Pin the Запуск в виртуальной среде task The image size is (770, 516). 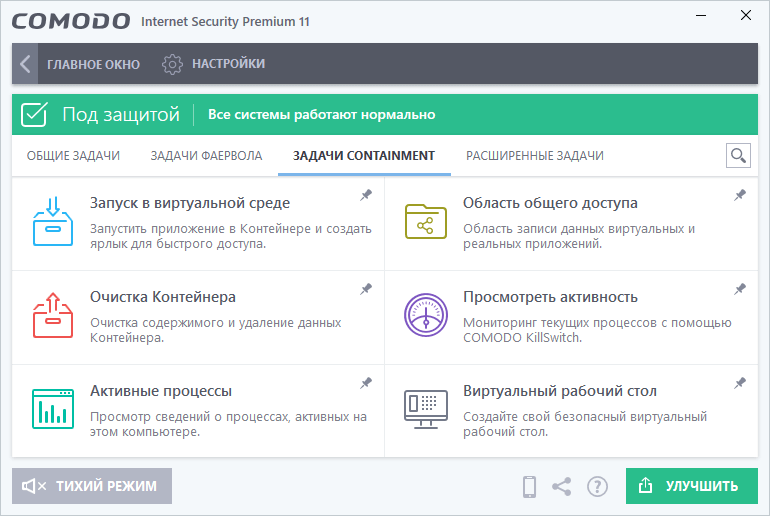366,195
